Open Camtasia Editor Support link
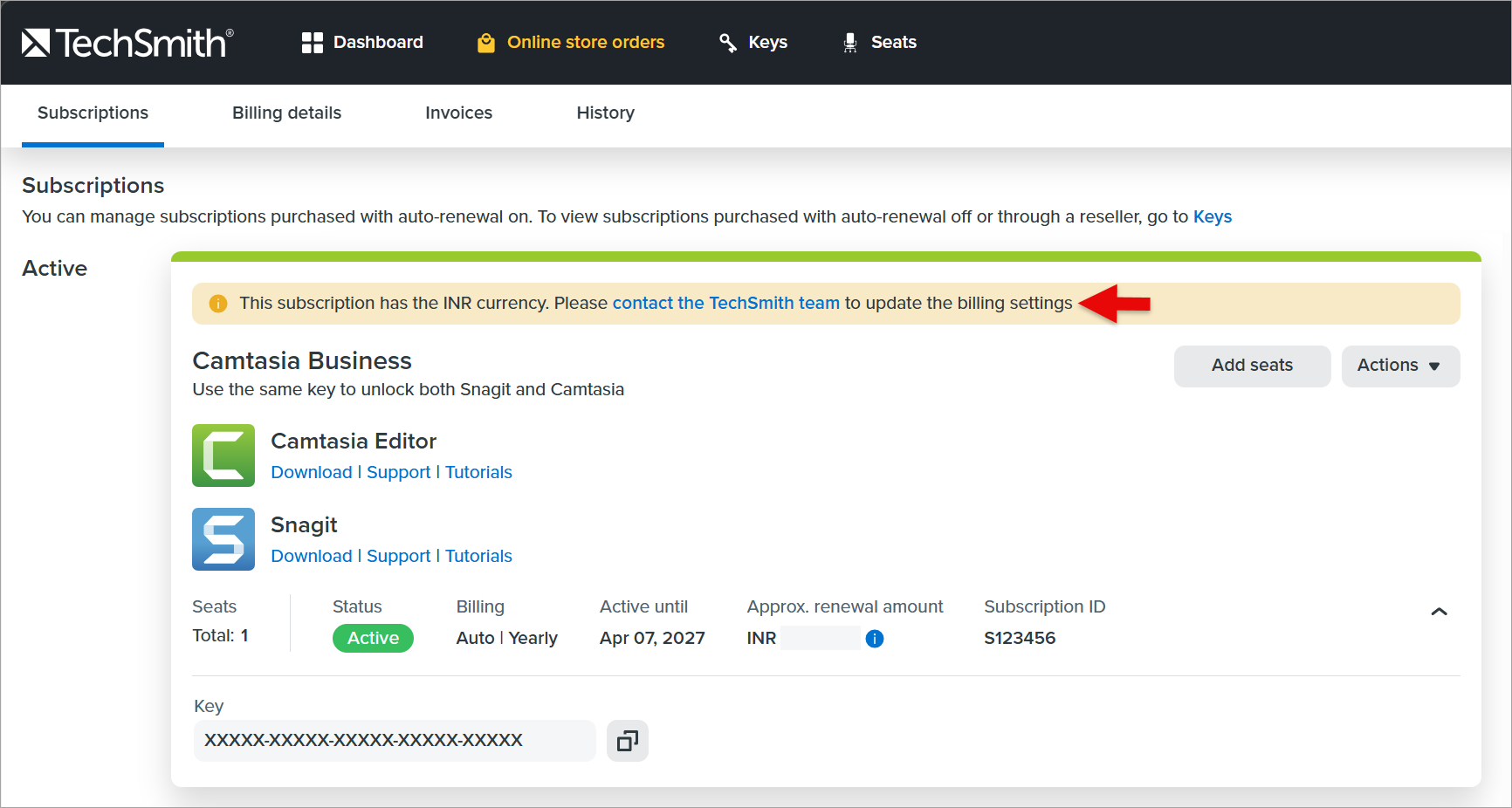 point(399,472)
